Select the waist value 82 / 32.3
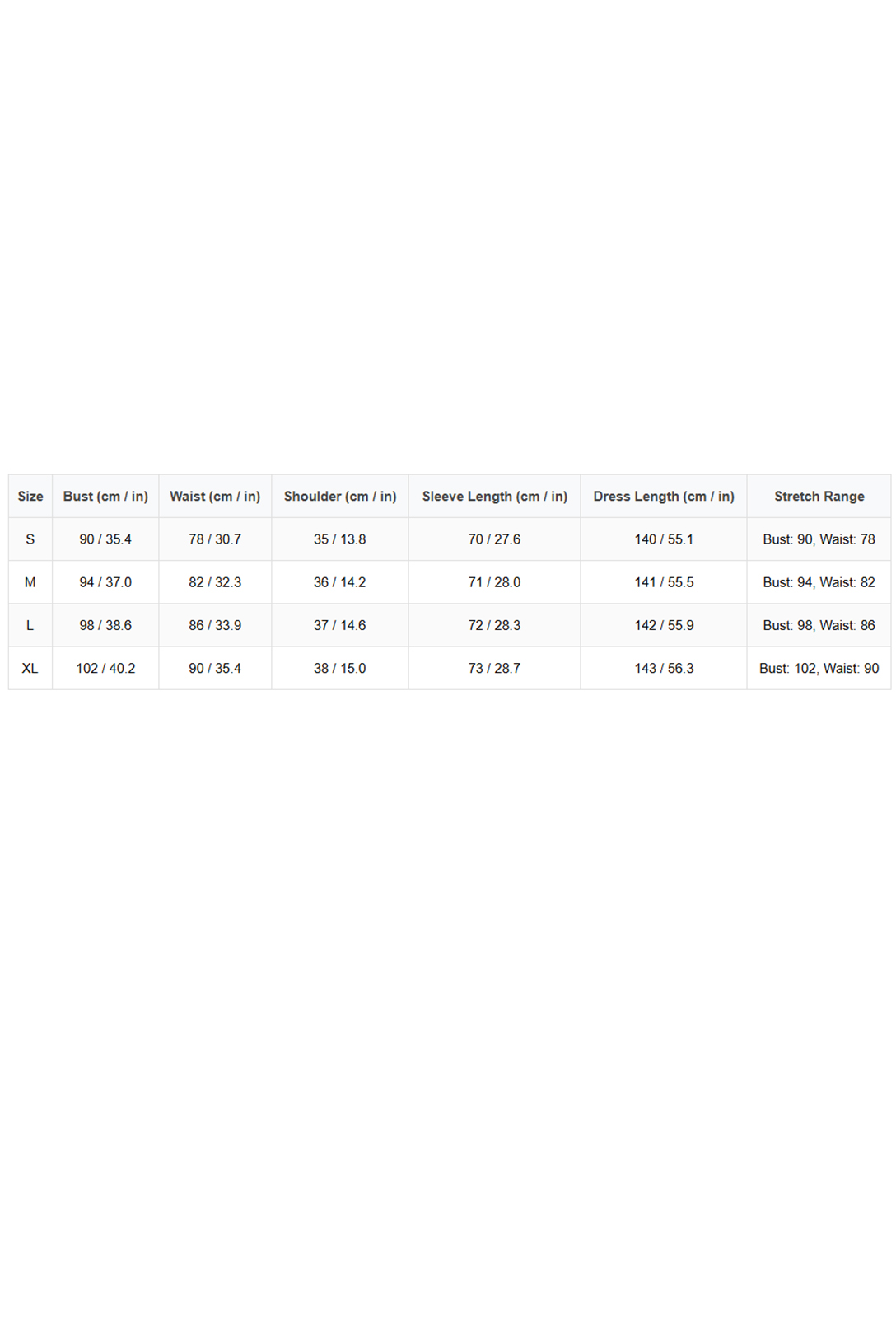The height and width of the screenshot is (1344, 896). [x=215, y=581]
